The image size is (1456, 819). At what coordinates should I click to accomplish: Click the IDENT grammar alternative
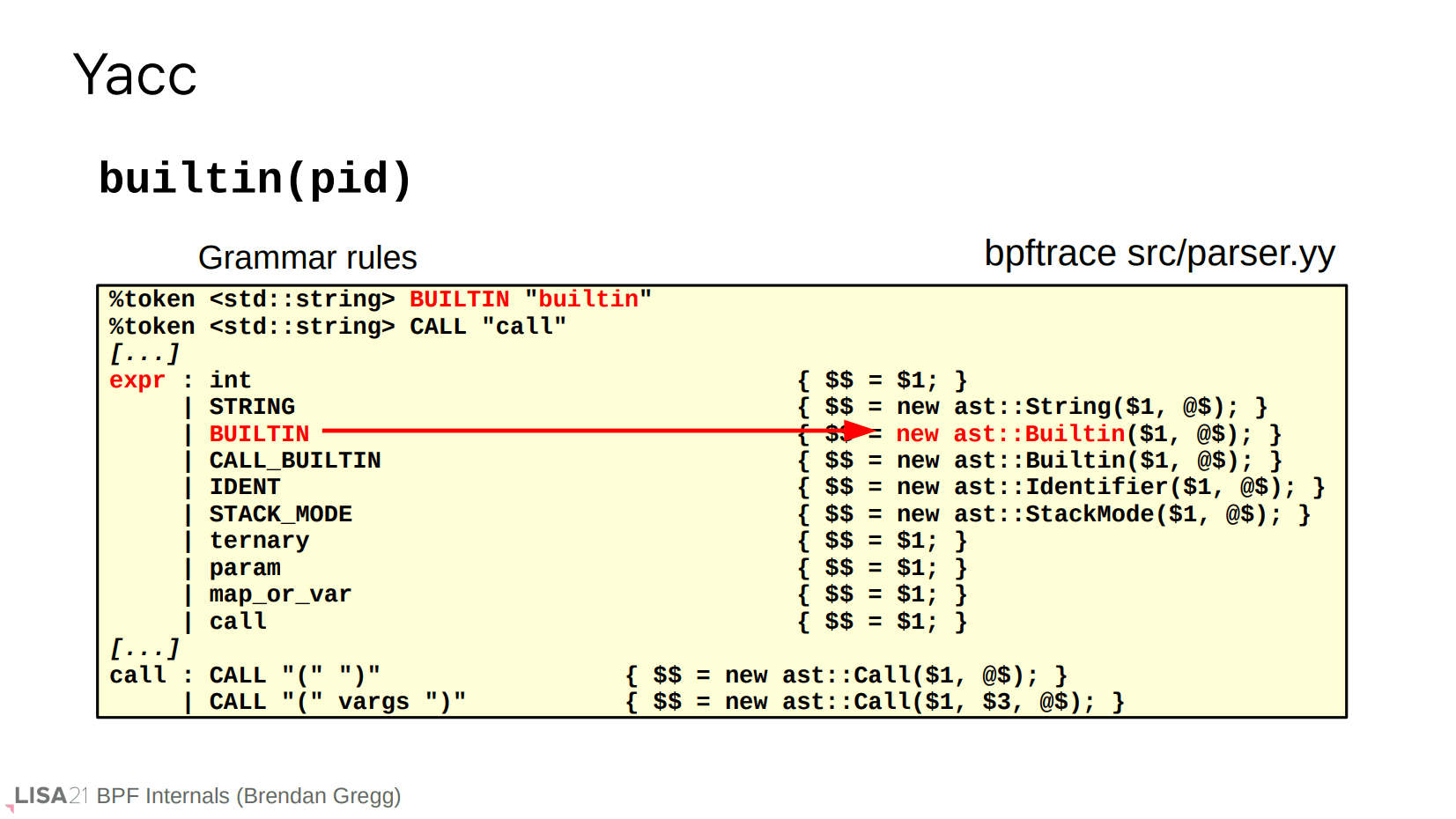[x=245, y=487]
